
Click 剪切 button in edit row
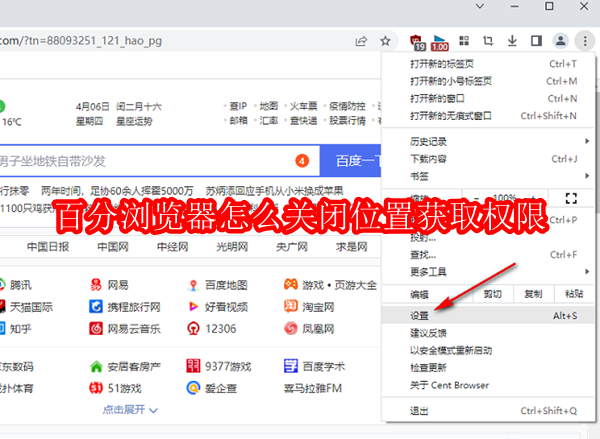click(492, 294)
